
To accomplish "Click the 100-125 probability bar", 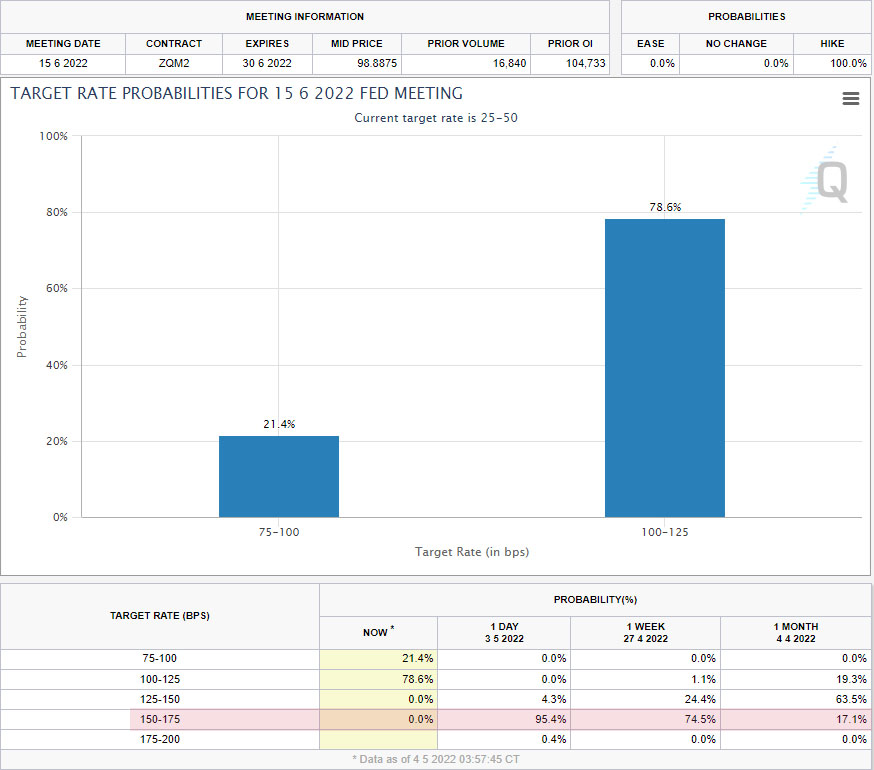I will 664,368.
